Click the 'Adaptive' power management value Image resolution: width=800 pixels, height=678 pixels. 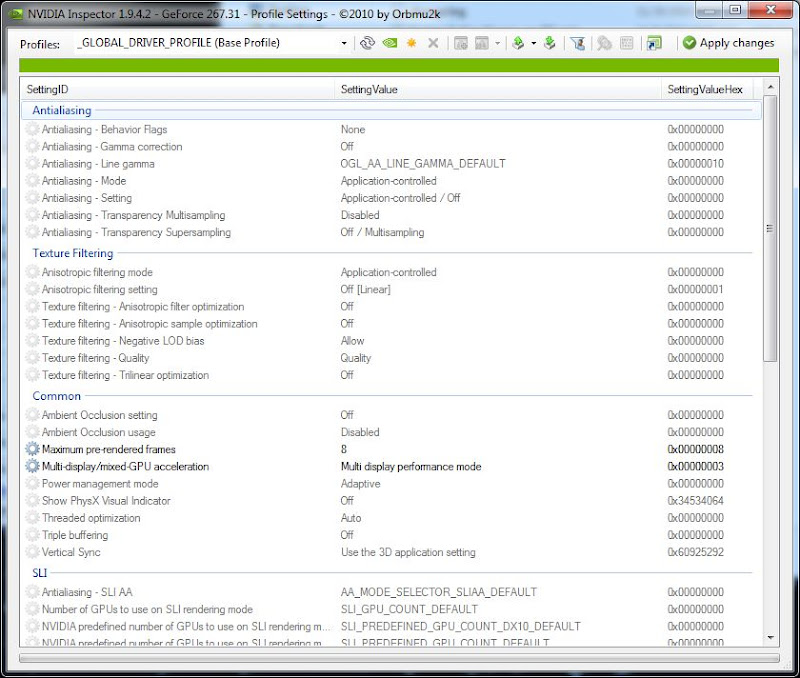pyautogui.click(x=360, y=484)
